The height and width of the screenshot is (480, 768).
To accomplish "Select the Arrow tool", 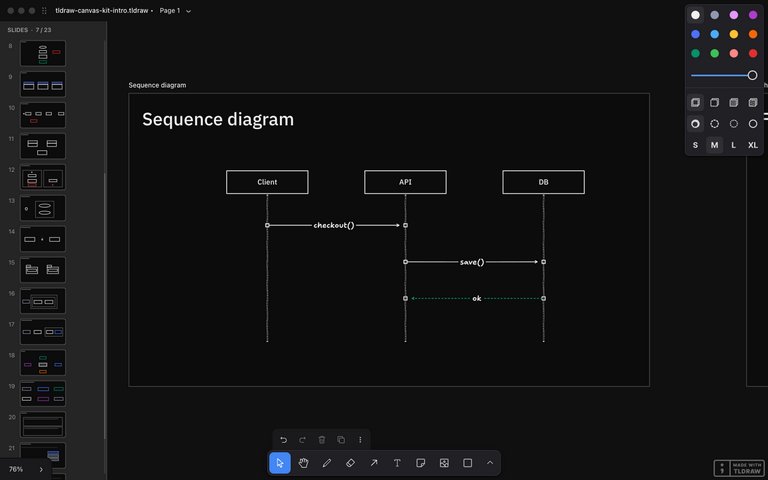I will tap(374, 463).
